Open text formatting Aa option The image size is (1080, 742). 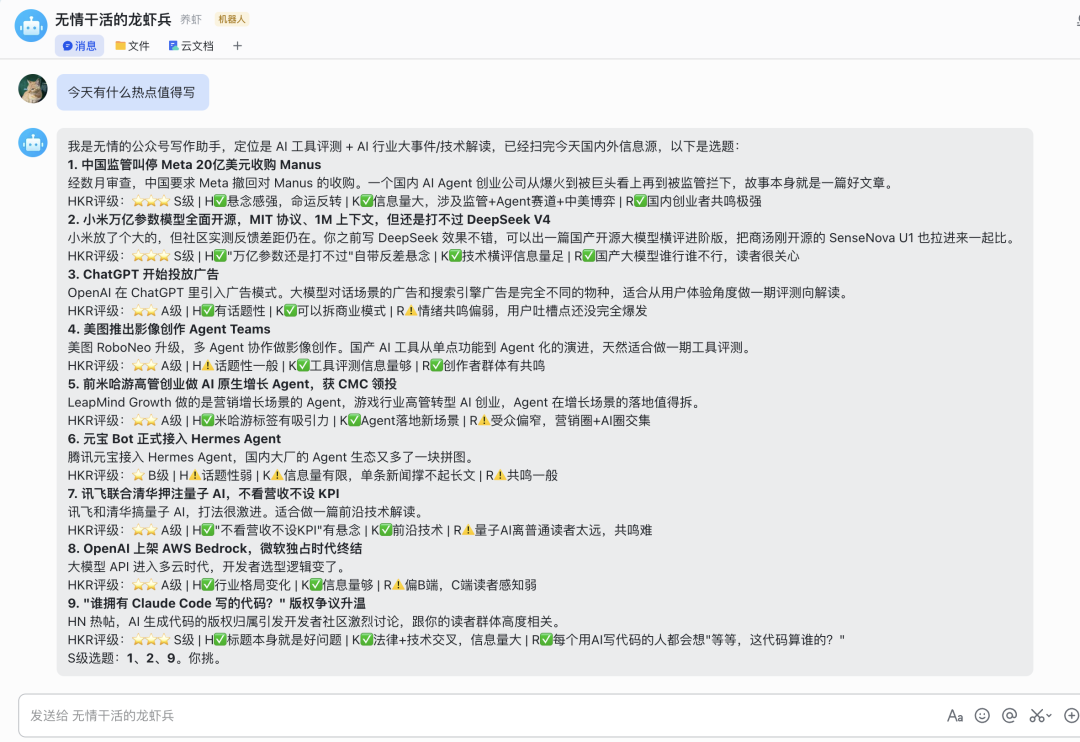[955, 716]
